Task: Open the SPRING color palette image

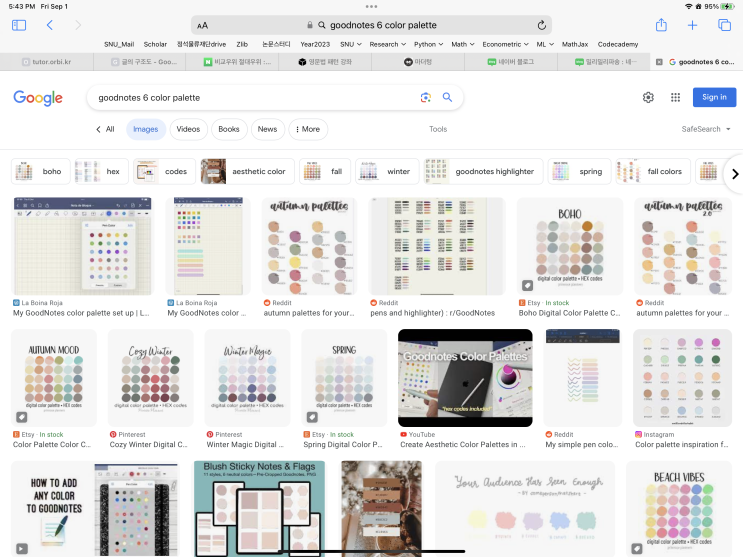Action: 344,378
